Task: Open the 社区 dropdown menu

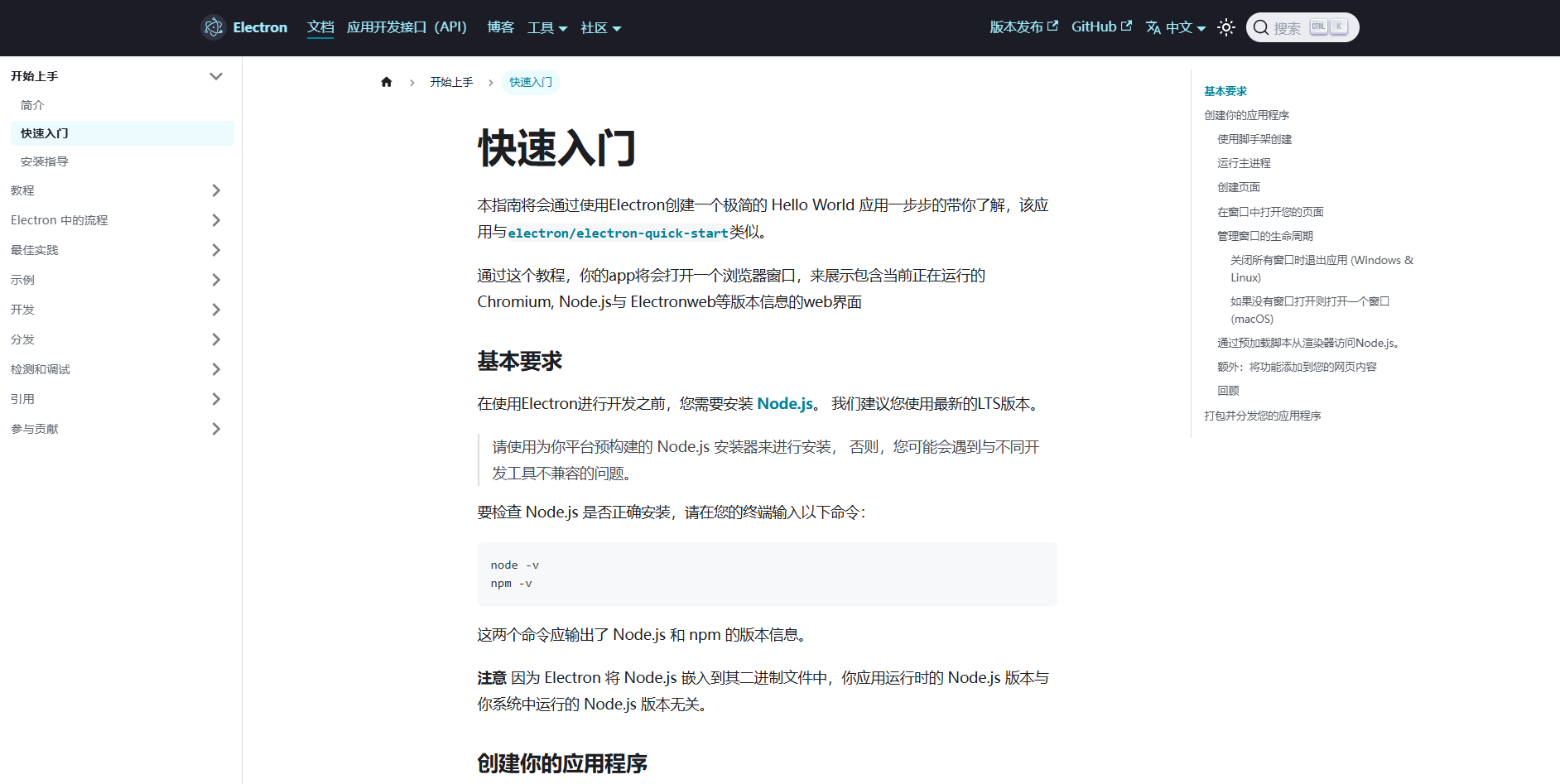Action: click(x=601, y=28)
